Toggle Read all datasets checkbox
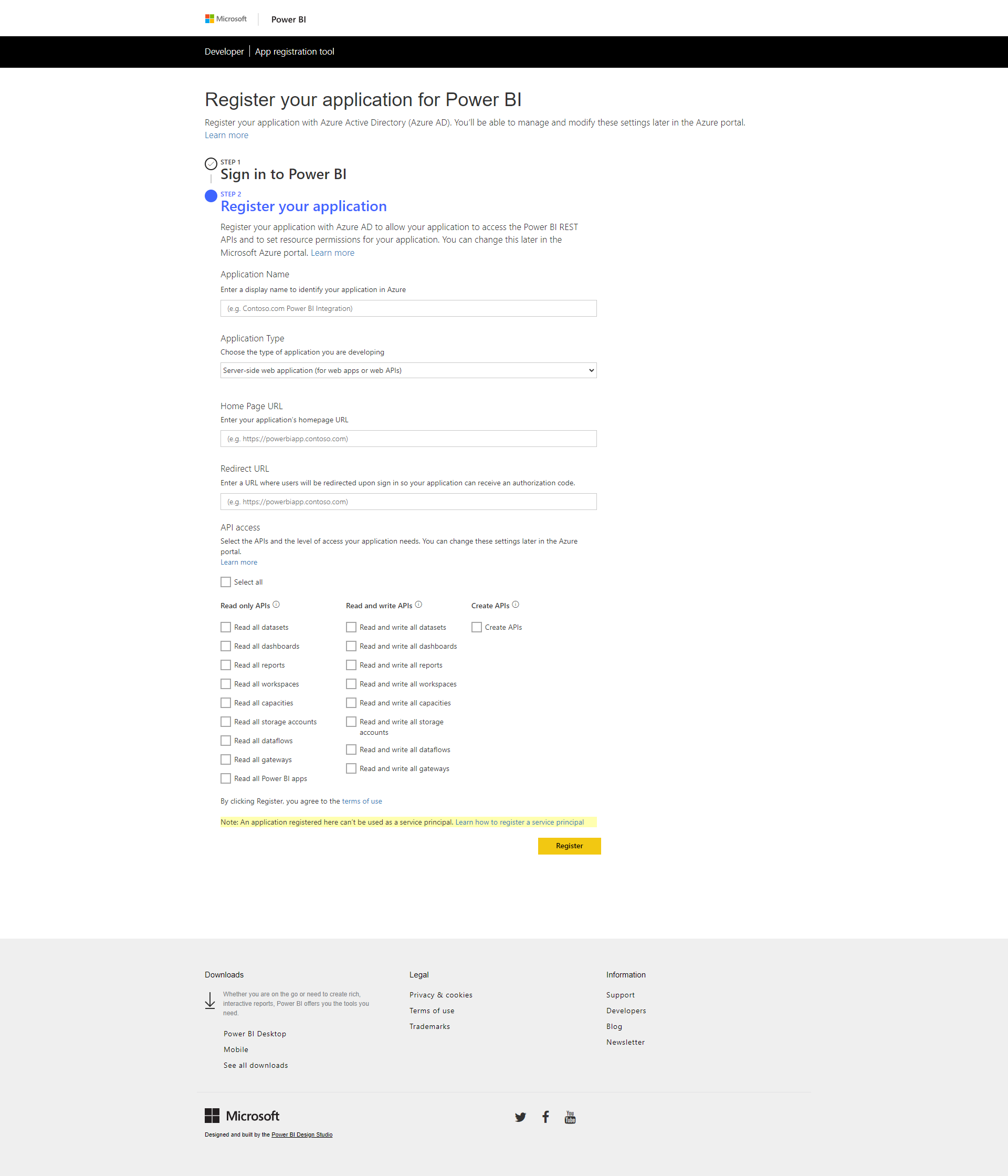The image size is (1008, 1176). [225, 627]
